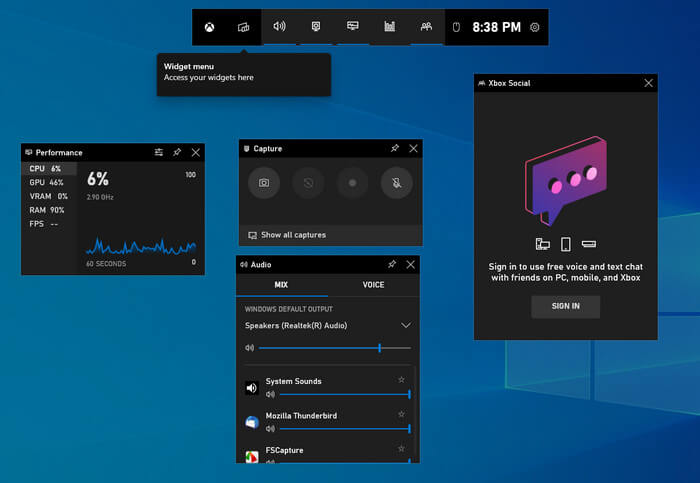This screenshot has height=483, width=700.
Task: Switch to the VOICE tab
Action: coord(373,285)
